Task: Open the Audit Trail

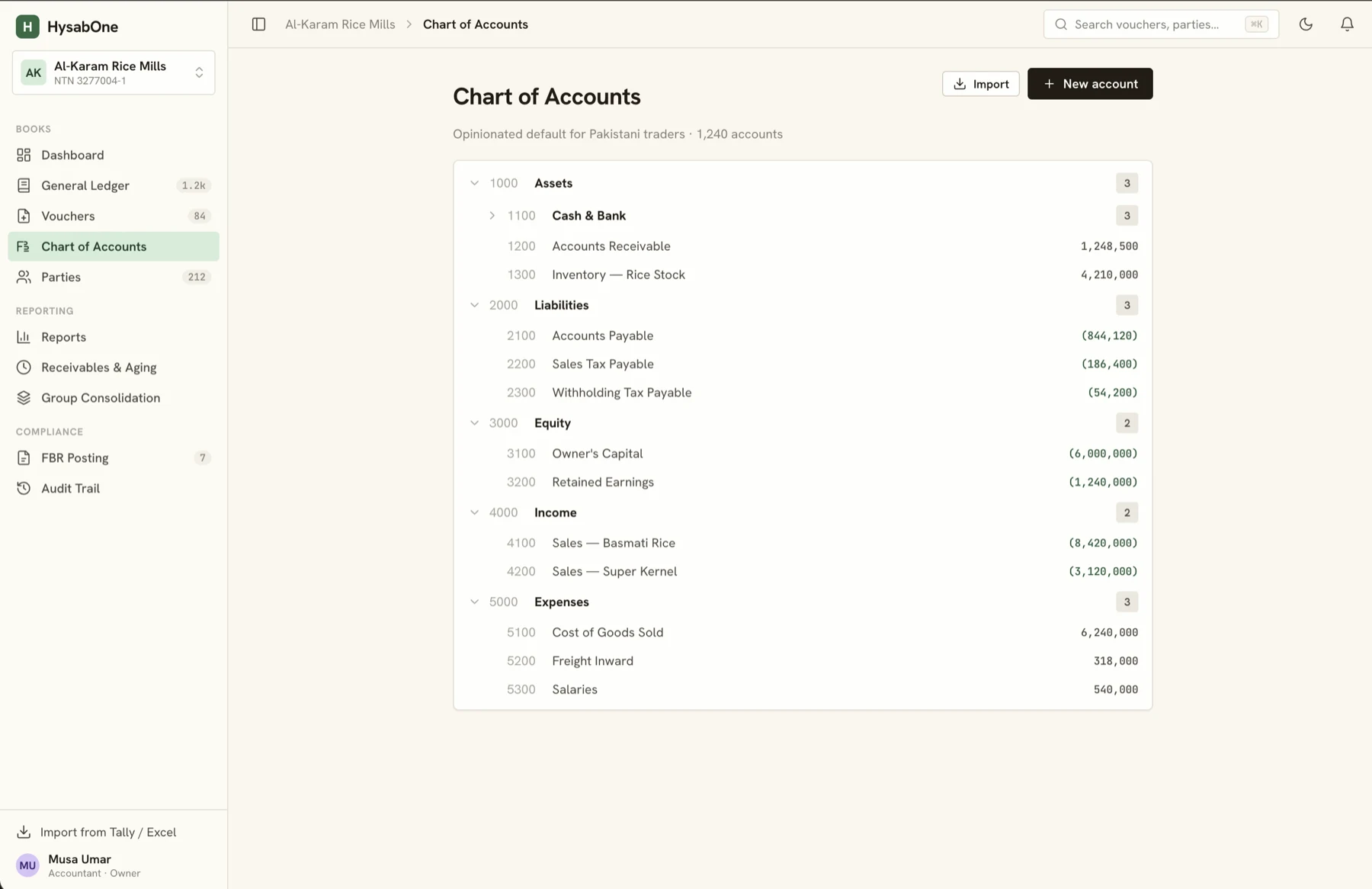Action: tap(114, 488)
